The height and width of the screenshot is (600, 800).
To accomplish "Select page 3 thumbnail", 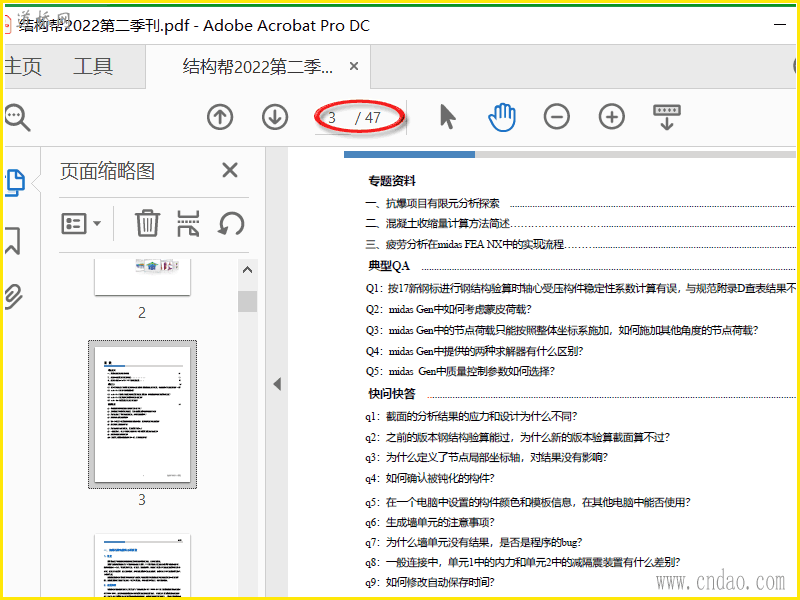I will 142,414.
